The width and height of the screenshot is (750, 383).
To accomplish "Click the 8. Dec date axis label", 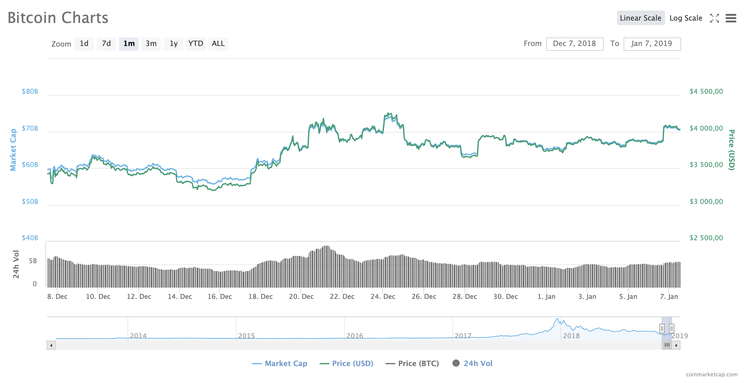I will 57,296.
